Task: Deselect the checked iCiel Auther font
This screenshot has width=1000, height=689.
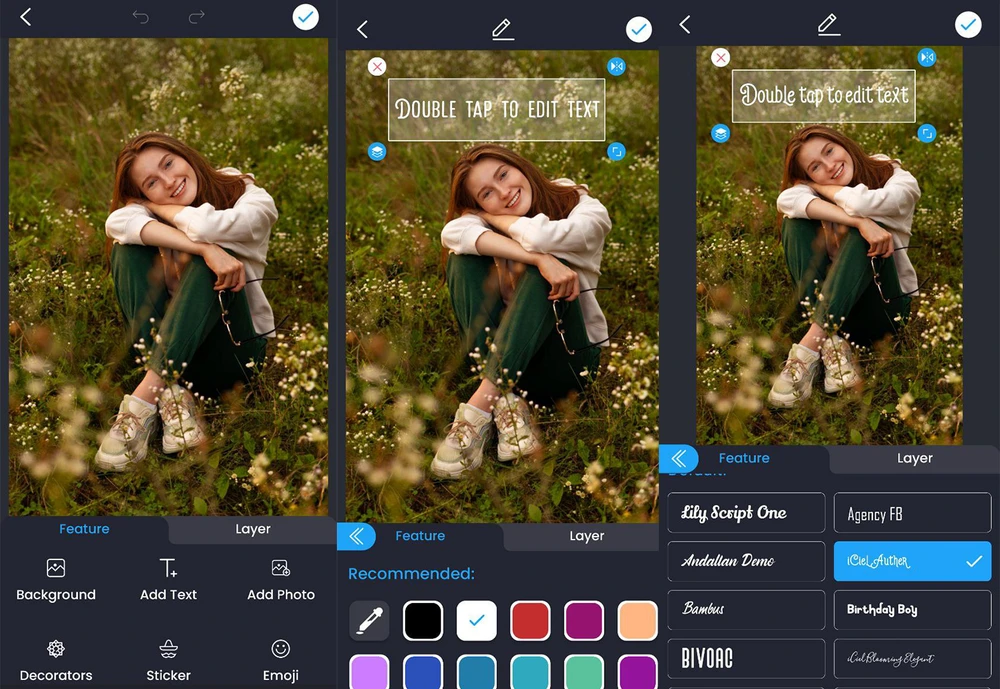Action: [x=912, y=562]
